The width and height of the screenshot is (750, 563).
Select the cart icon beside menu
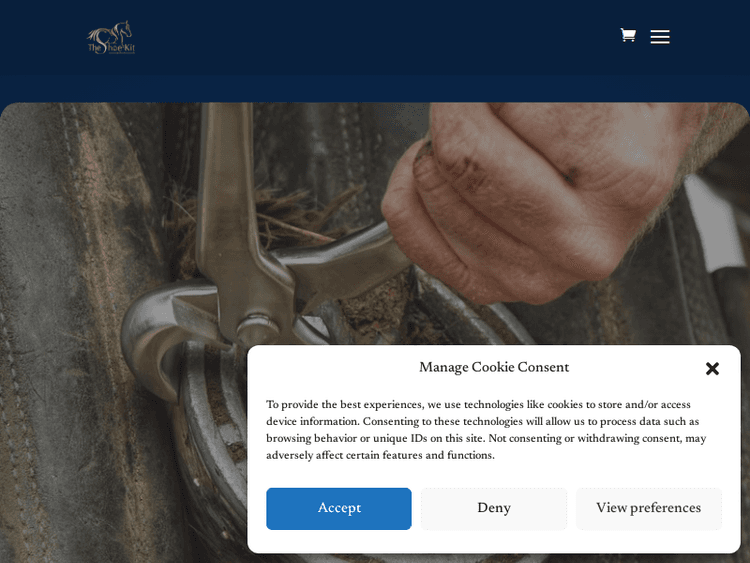628,35
